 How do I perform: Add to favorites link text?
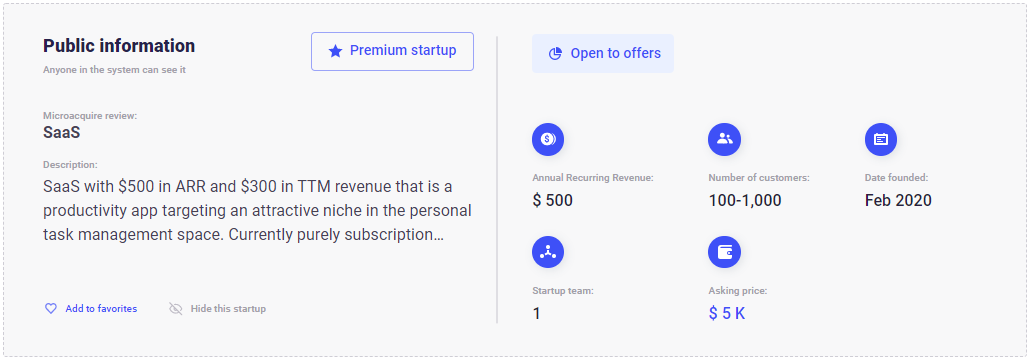click(101, 309)
